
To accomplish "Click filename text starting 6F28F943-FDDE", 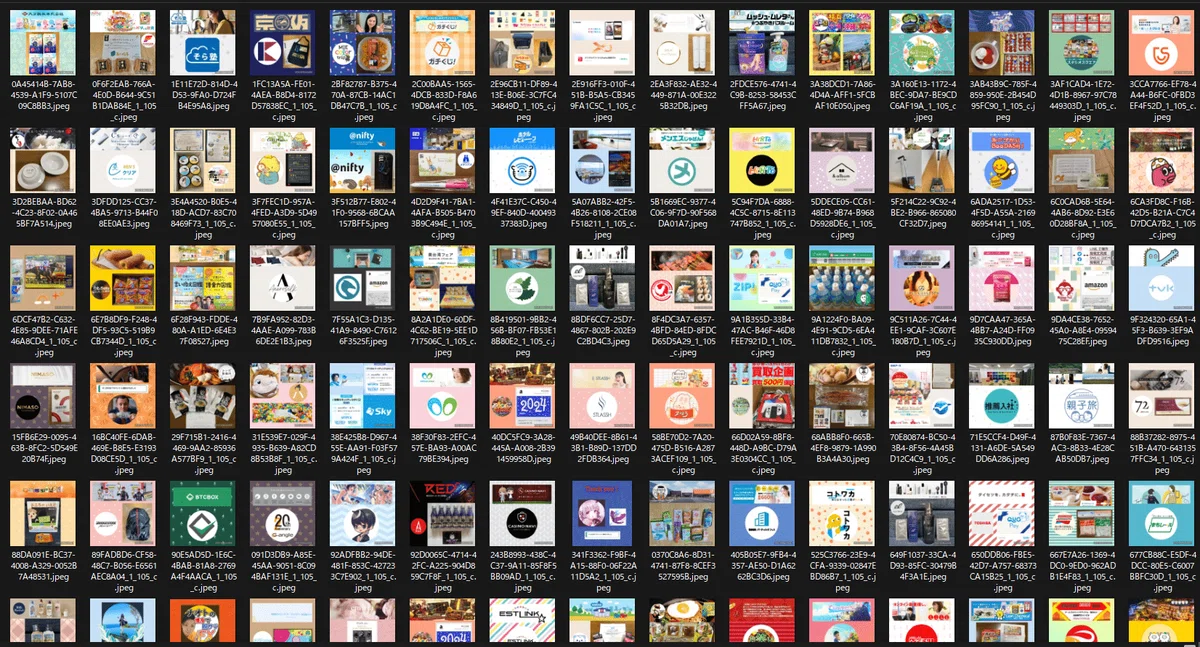I will click(203, 330).
